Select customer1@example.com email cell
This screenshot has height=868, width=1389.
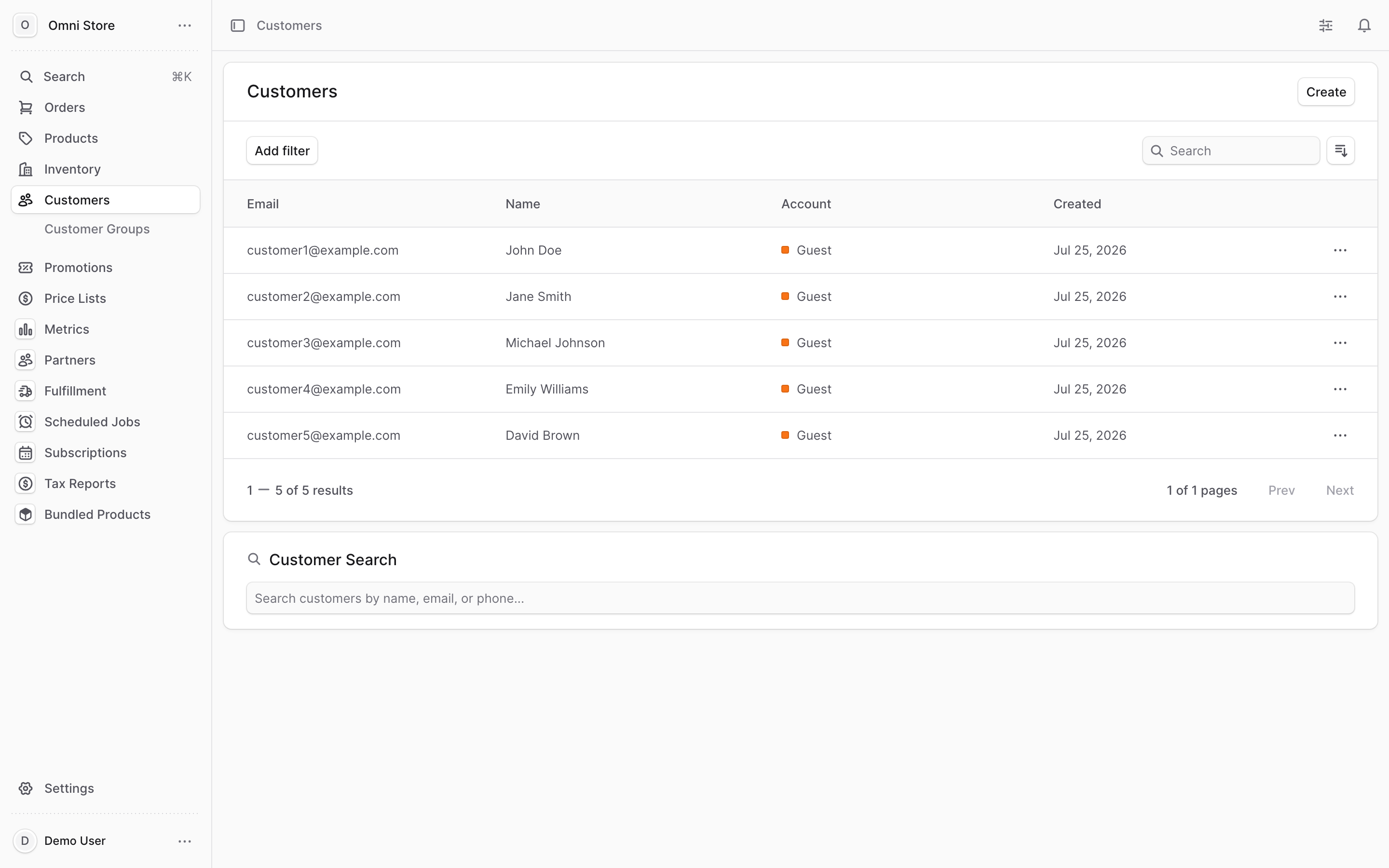coord(323,250)
